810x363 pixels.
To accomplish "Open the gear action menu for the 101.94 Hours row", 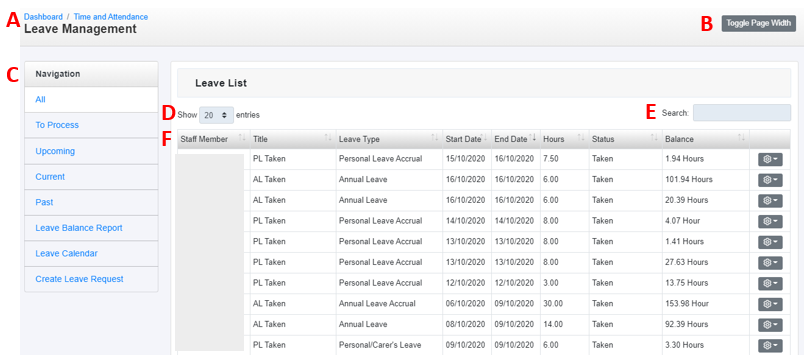I will pos(770,180).
